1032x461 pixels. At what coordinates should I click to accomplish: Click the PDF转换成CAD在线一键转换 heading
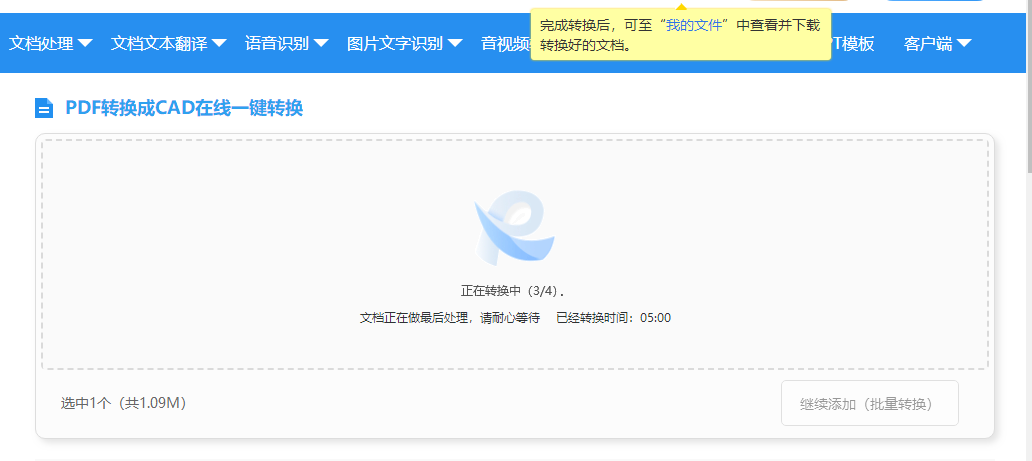point(184,108)
